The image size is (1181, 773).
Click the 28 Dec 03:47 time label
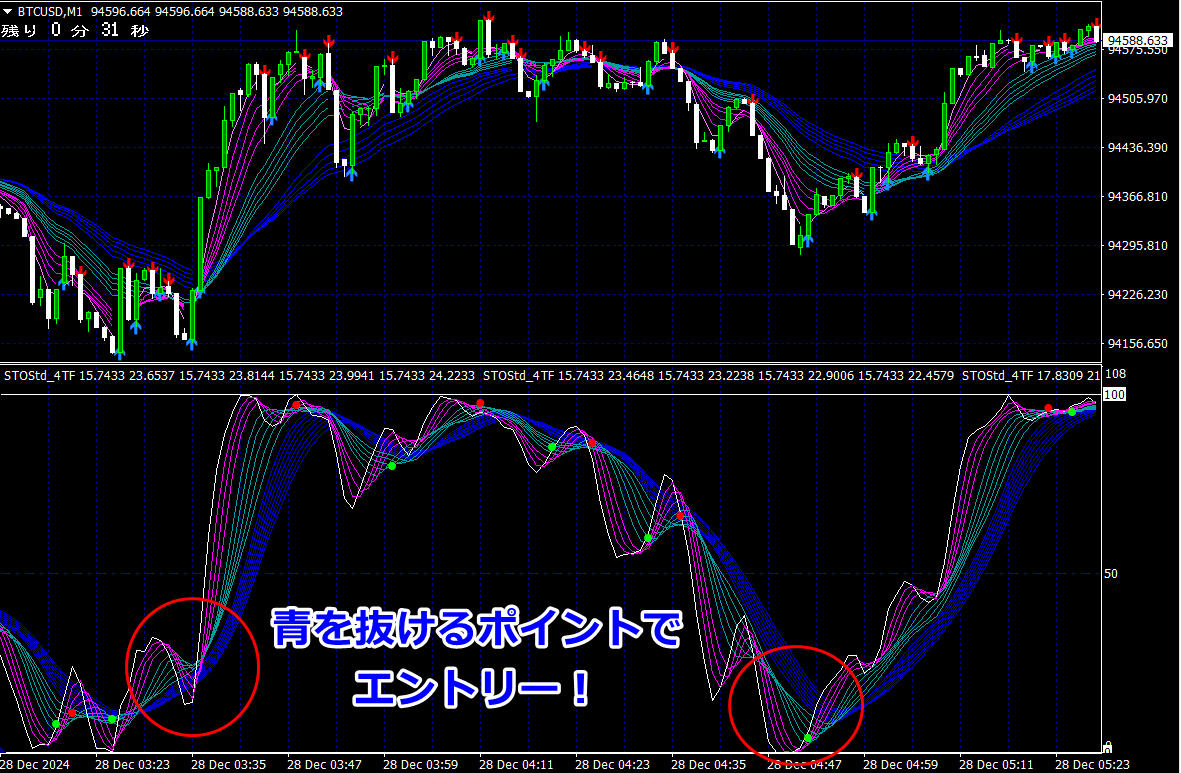pos(325,764)
